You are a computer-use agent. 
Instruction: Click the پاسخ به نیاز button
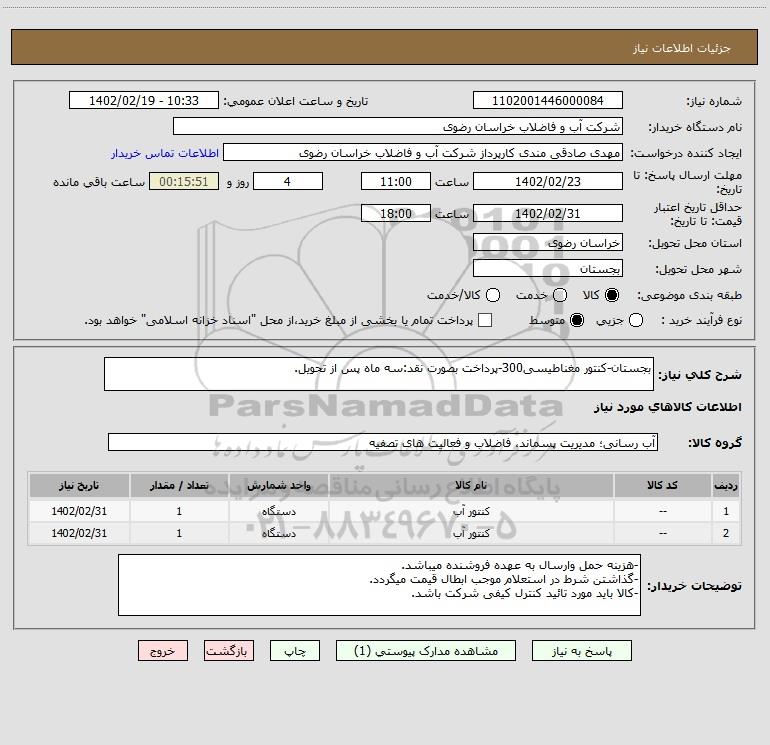tap(581, 651)
